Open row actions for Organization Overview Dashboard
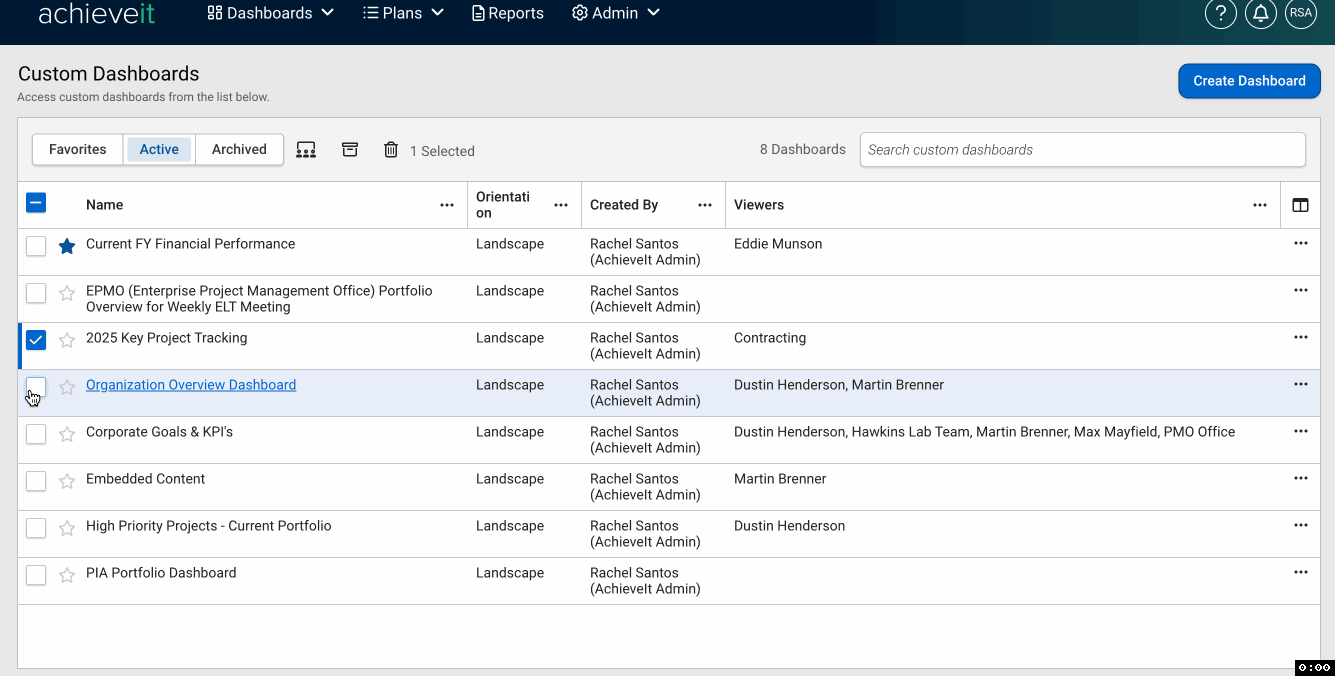1335x676 pixels. [1301, 384]
